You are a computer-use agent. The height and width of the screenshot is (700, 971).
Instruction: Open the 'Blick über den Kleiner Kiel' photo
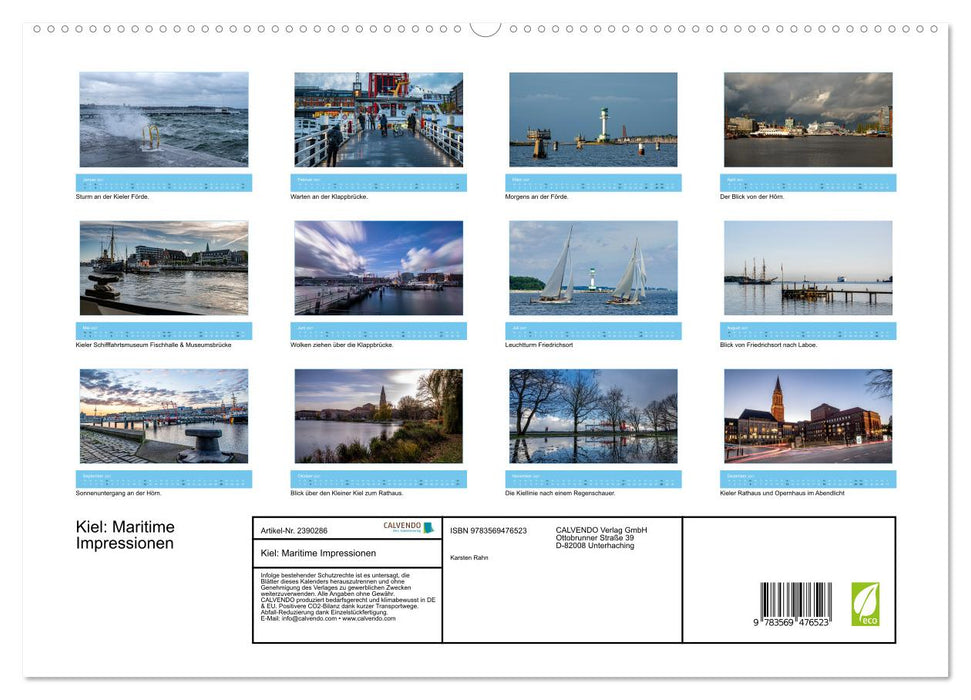click(x=378, y=416)
